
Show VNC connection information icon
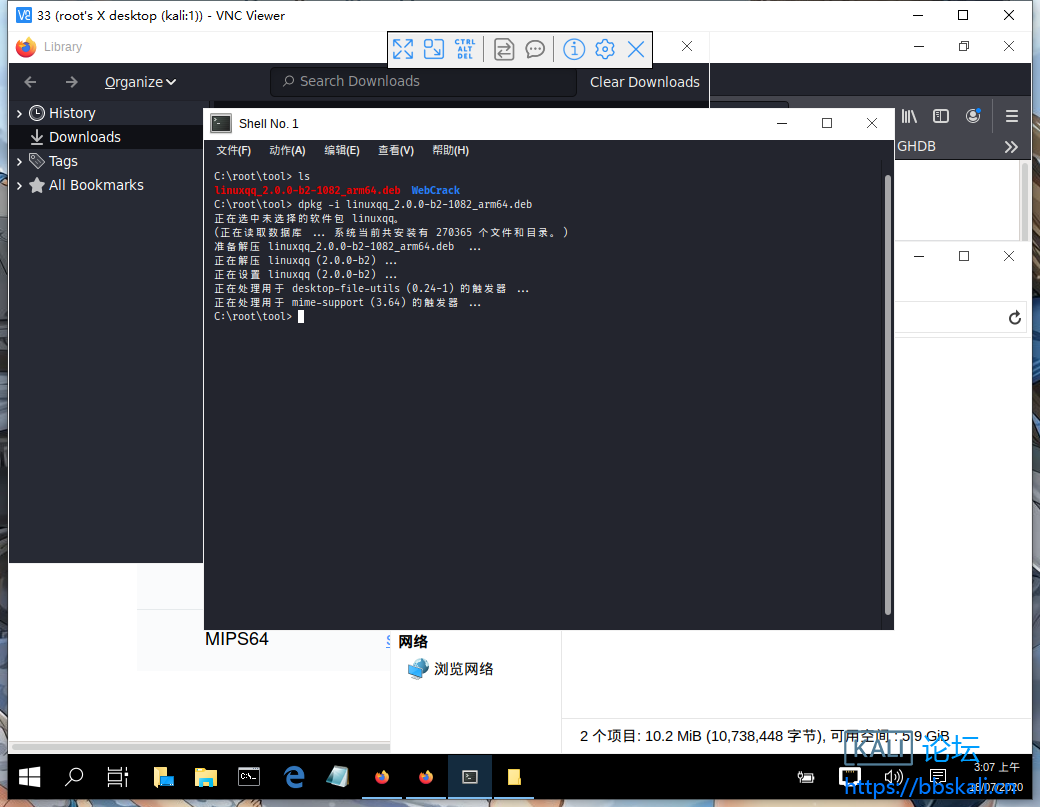[573, 49]
